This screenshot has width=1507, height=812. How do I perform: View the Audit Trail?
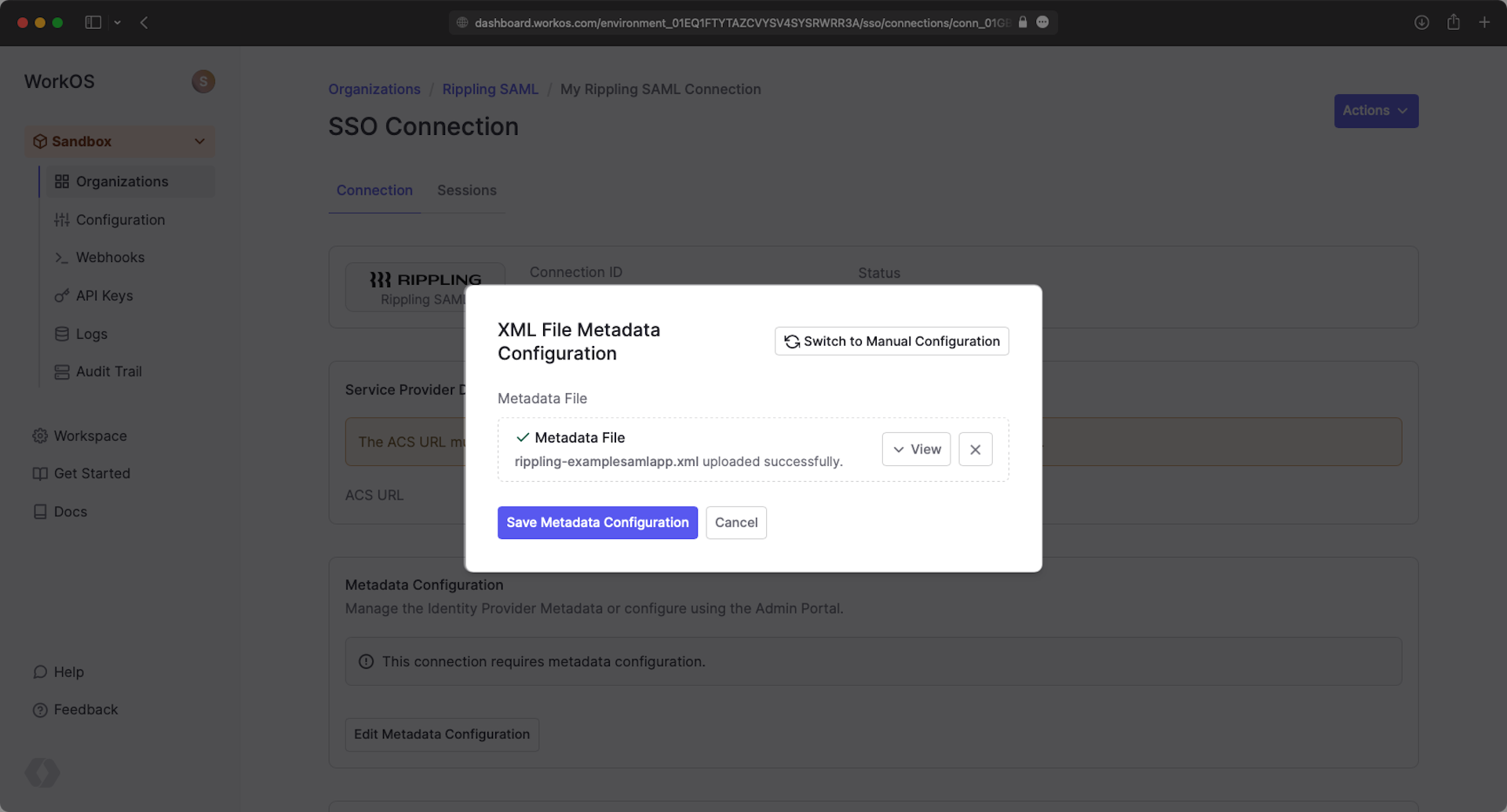click(x=108, y=372)
